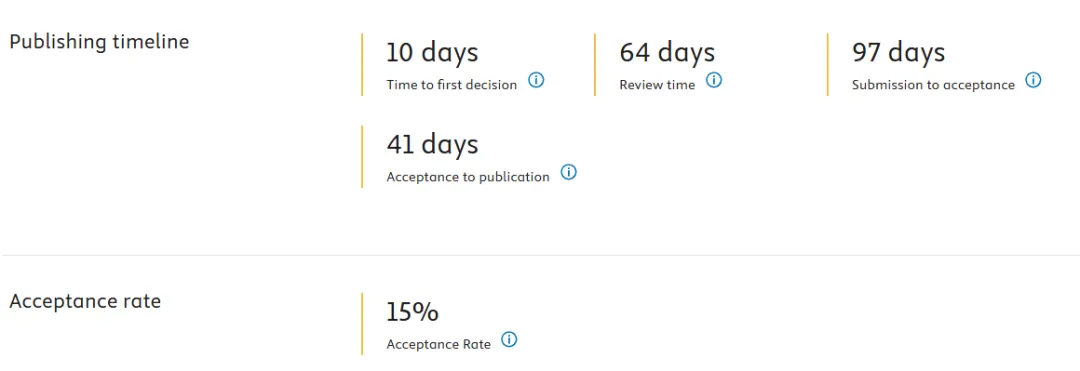Click yellow bar beside 15% metric

click(362, 324)
